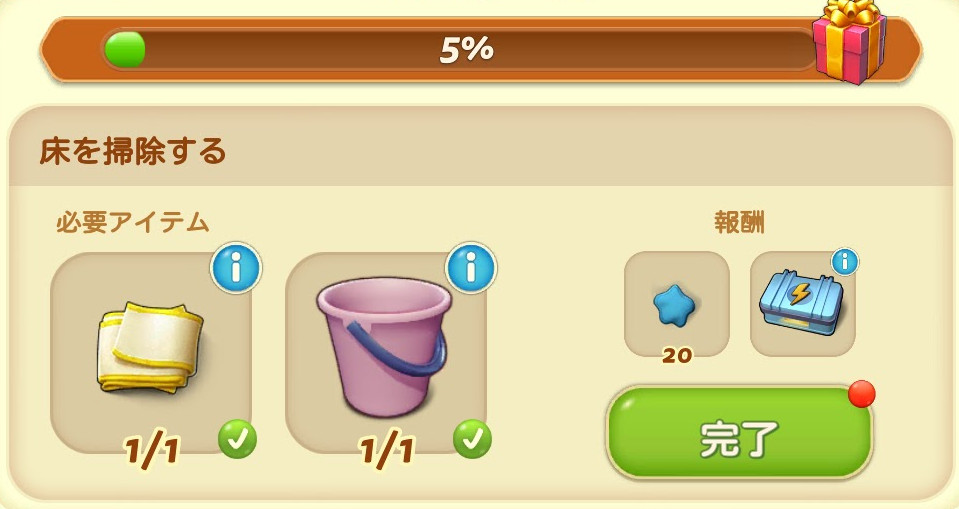Click the 床を掃除する task title
The image size is (959, 509).
(x=133, y=152)
